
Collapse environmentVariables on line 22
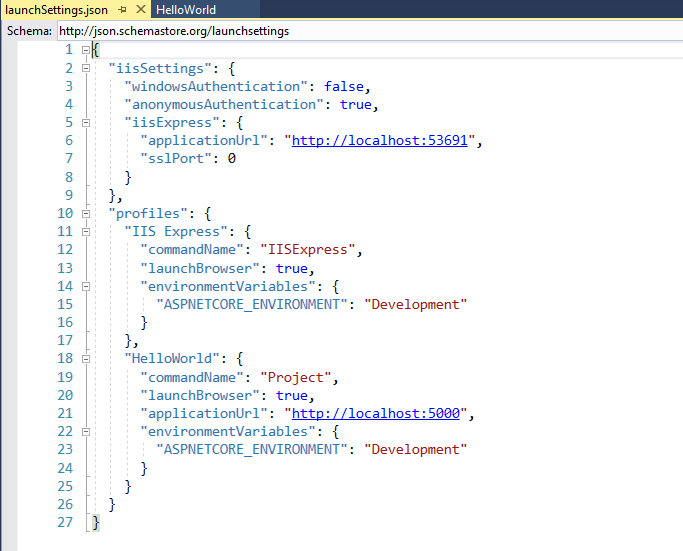point(86,432)
